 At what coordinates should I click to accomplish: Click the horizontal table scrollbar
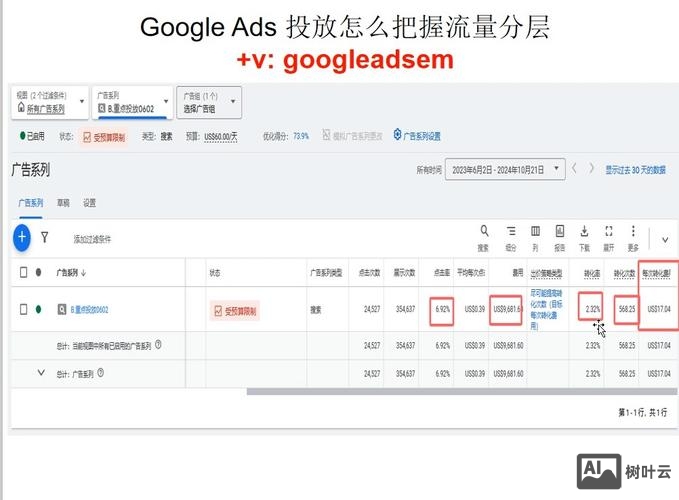pos(462,391)
